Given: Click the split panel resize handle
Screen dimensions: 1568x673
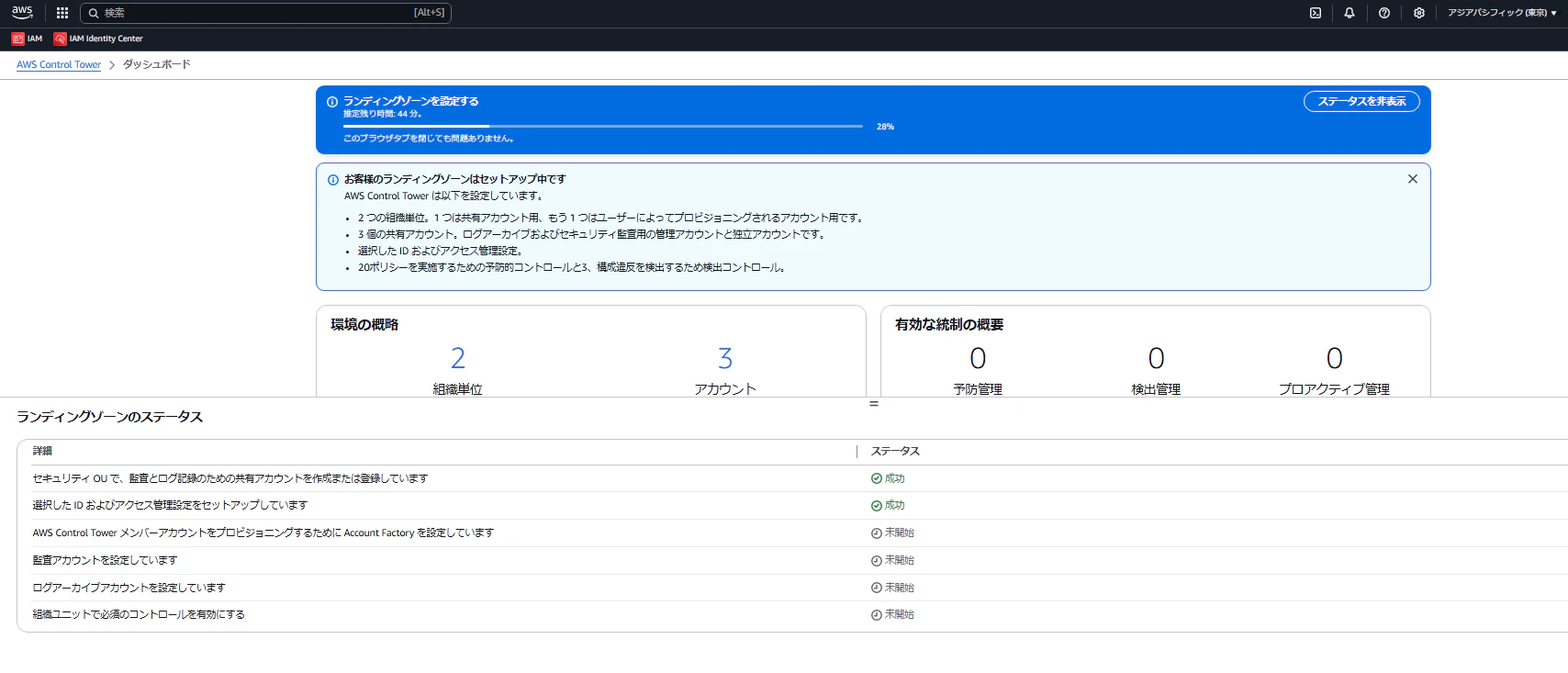Looking at the screenshot, I should click(874, 404).
